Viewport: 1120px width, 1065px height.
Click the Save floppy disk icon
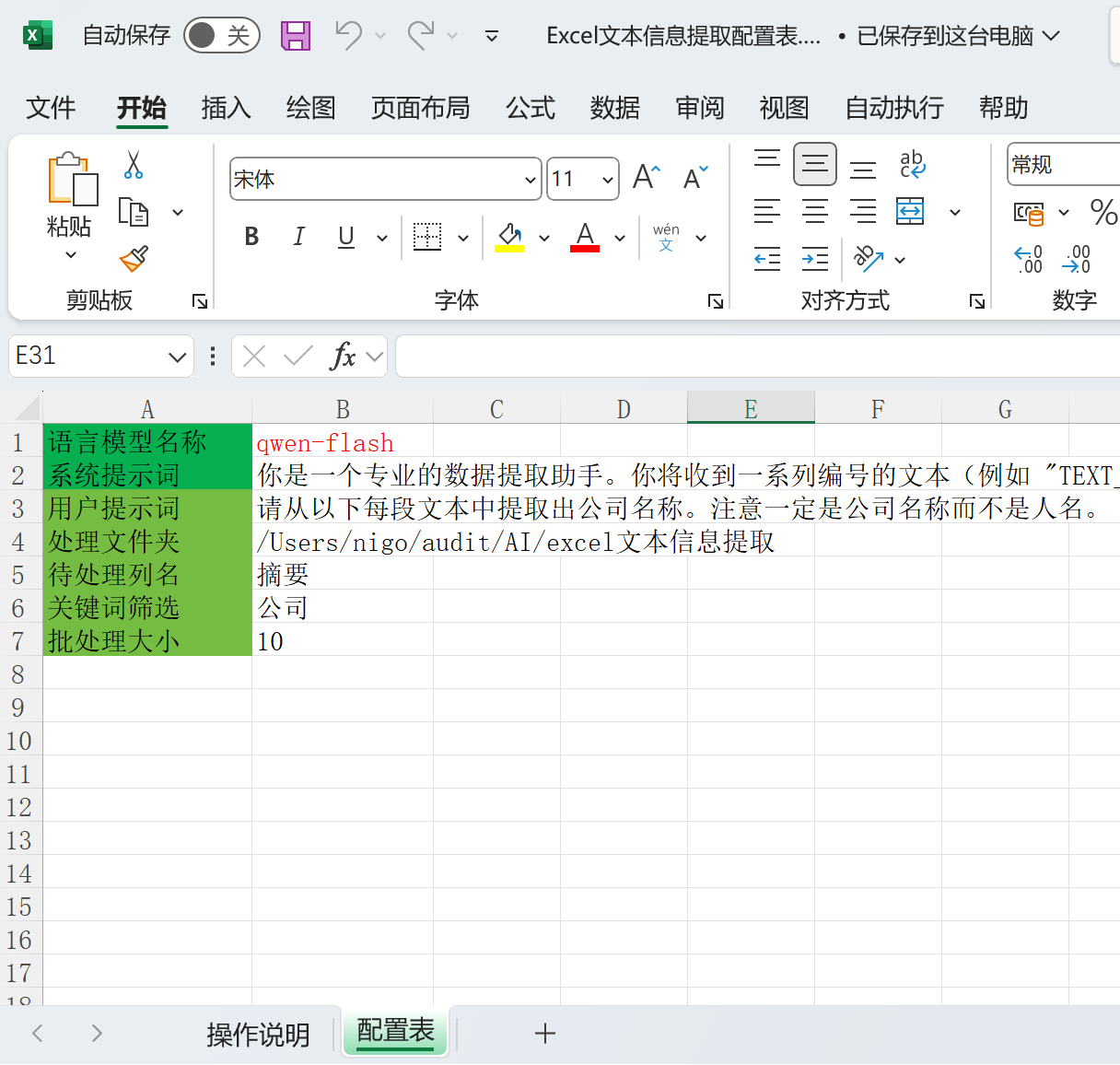point(296,36)
